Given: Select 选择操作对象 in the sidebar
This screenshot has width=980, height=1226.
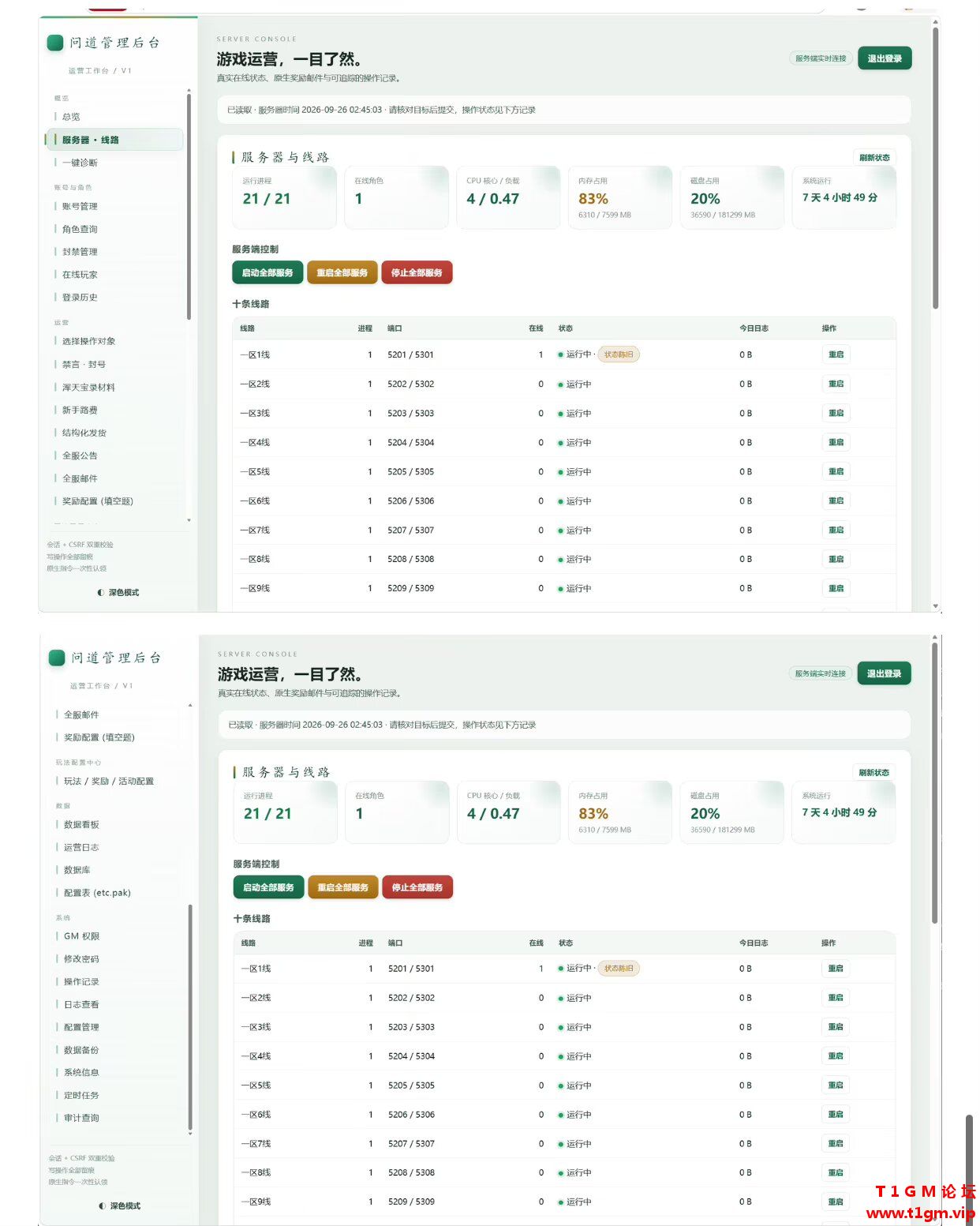Looking at the screenshot, I should (x=88, y=341).
